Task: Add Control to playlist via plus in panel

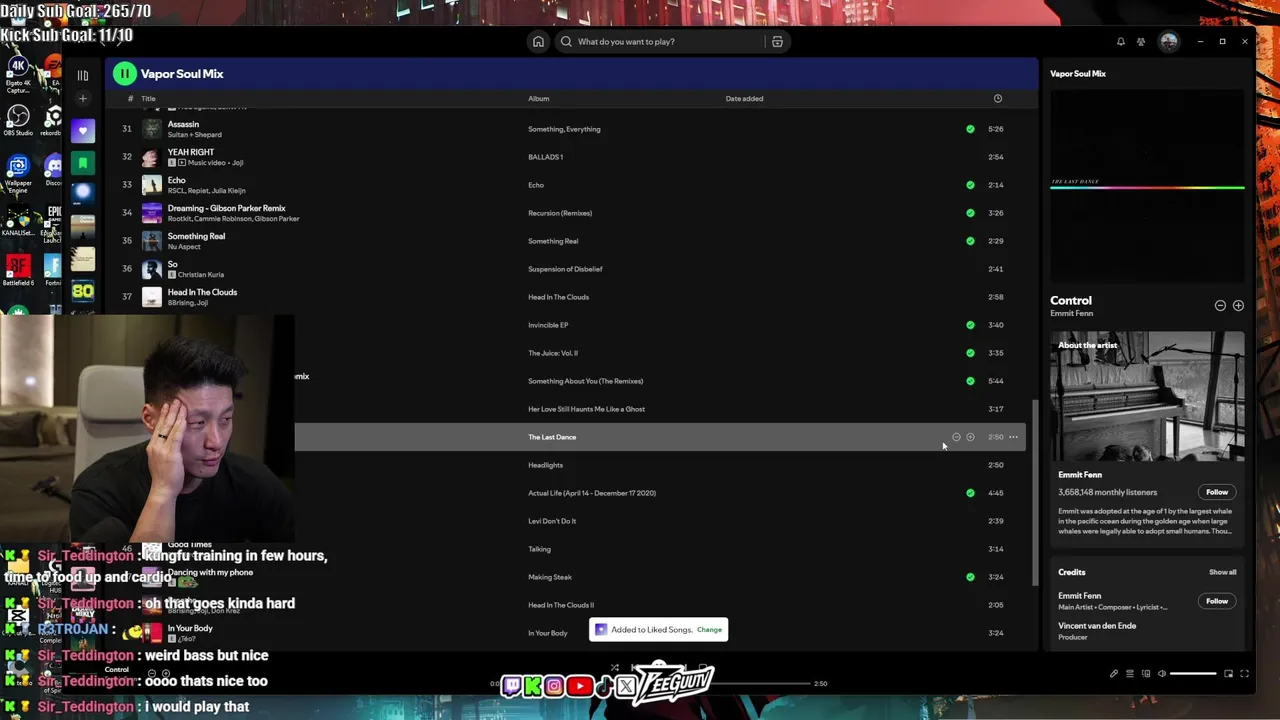Action: [1238, 305]
